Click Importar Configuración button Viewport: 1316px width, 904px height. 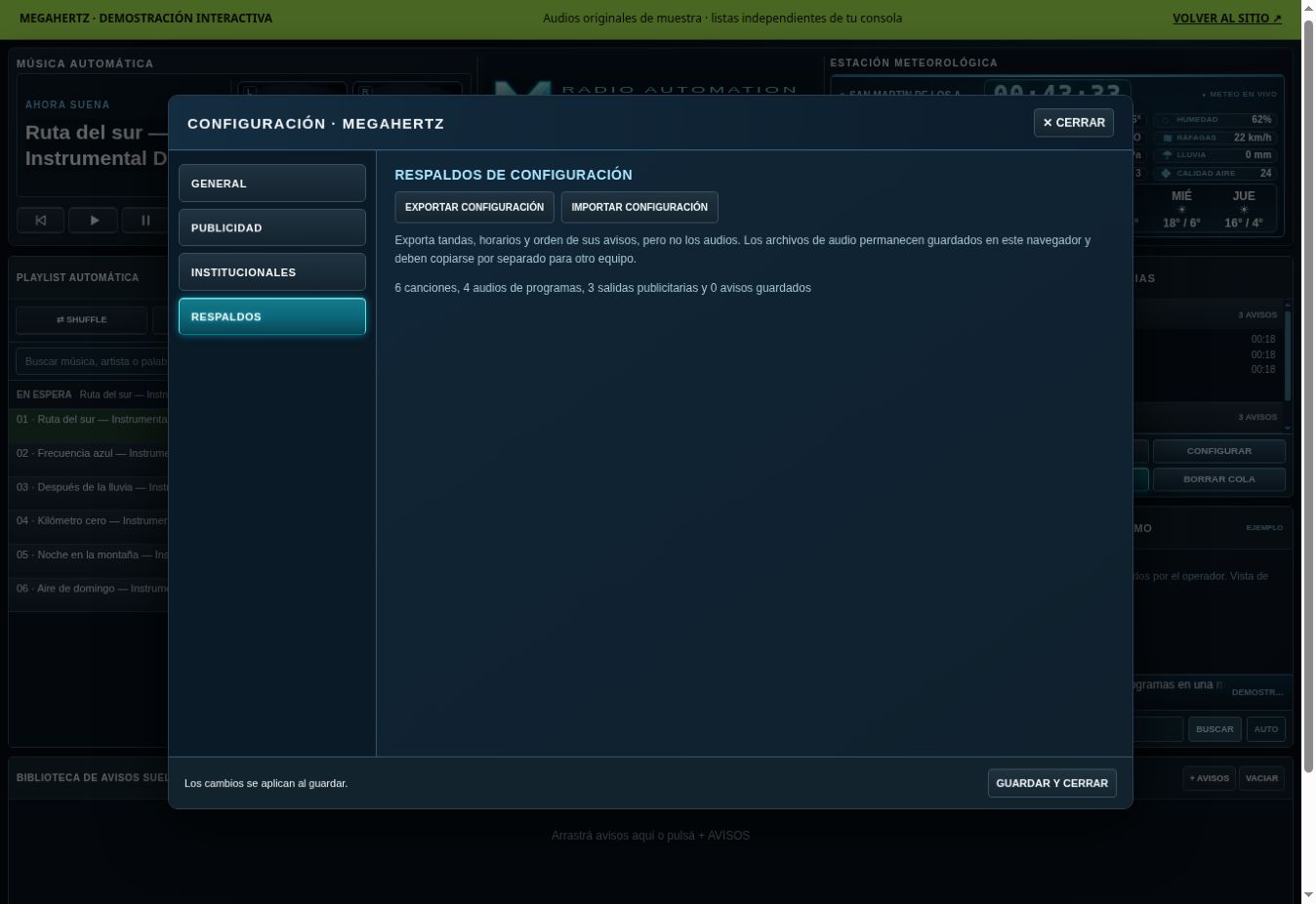pyautogui.click(x=639, y=207)
